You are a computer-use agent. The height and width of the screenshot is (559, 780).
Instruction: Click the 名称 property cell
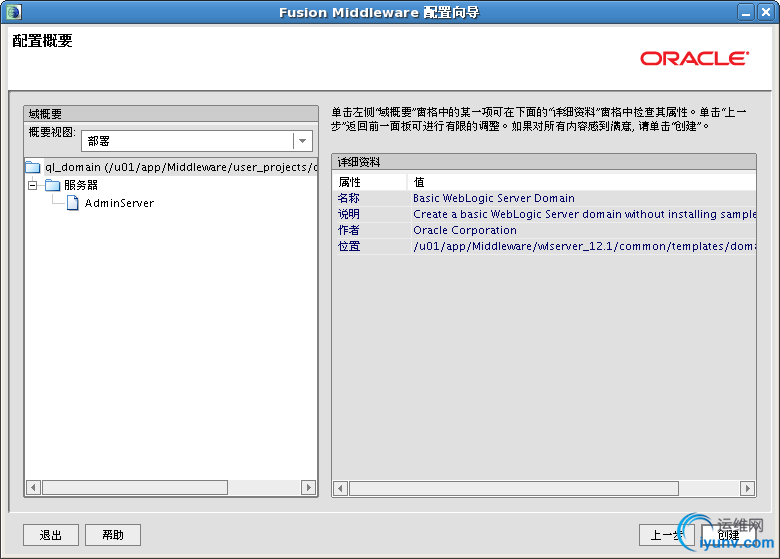pyautogui.click(x=371, y=198)
